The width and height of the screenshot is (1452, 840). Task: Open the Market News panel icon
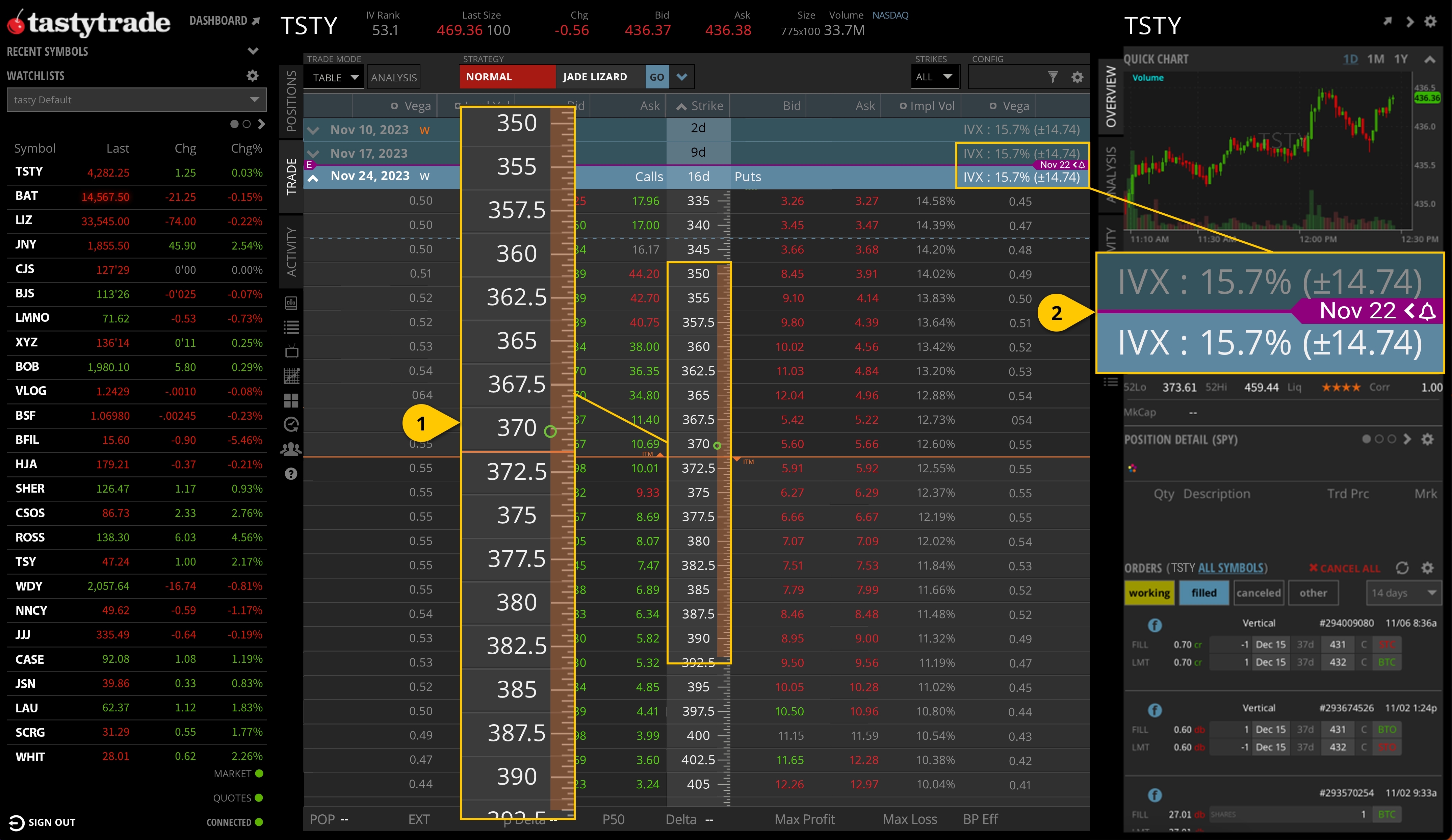(291, 303)
